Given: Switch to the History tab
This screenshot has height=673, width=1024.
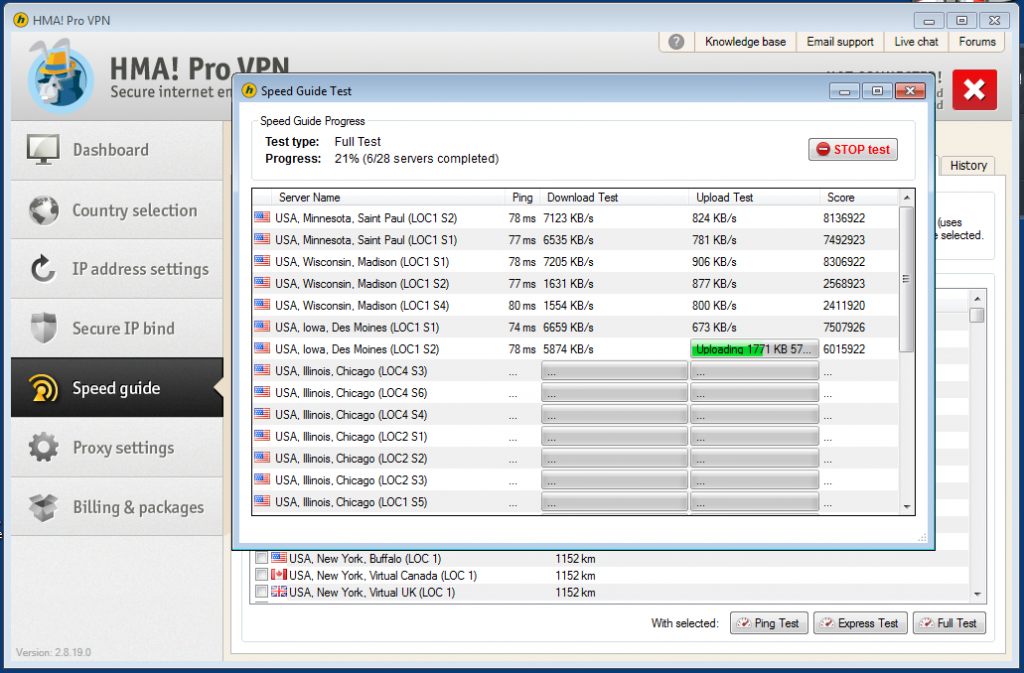Looking at the screenshot, I should tap(968, 166).
